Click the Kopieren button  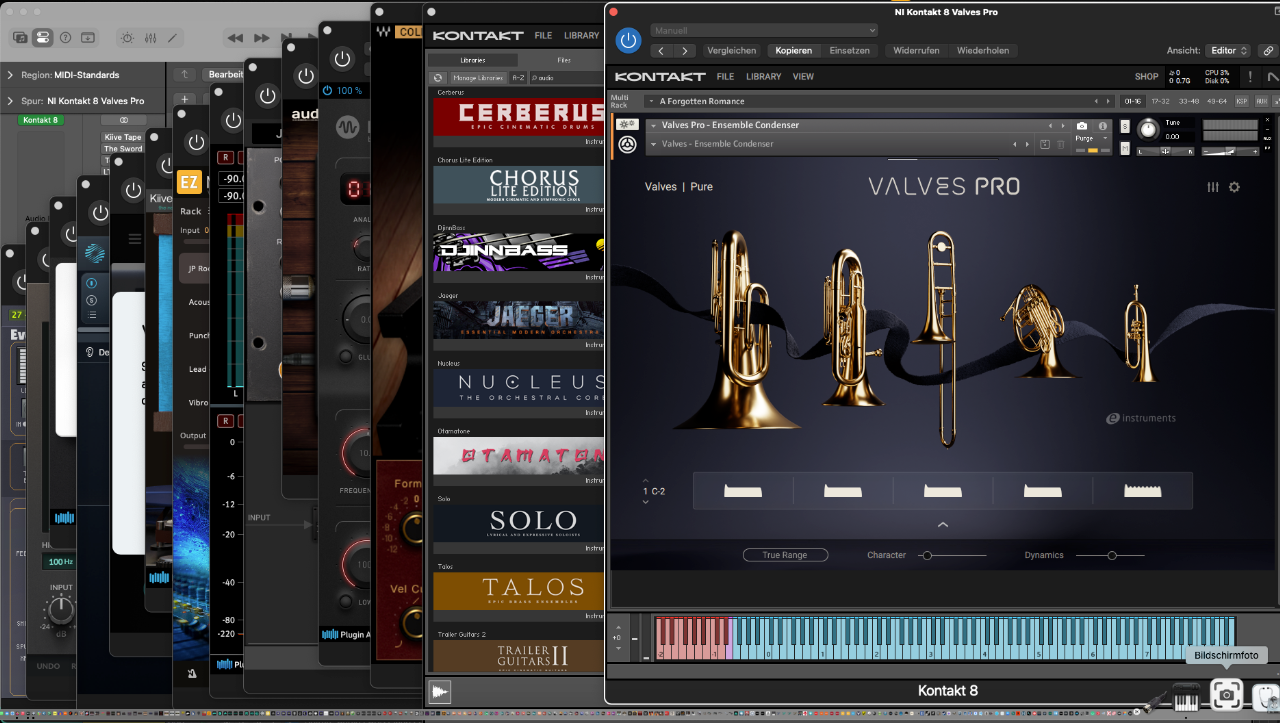click(x=794, y=50)
